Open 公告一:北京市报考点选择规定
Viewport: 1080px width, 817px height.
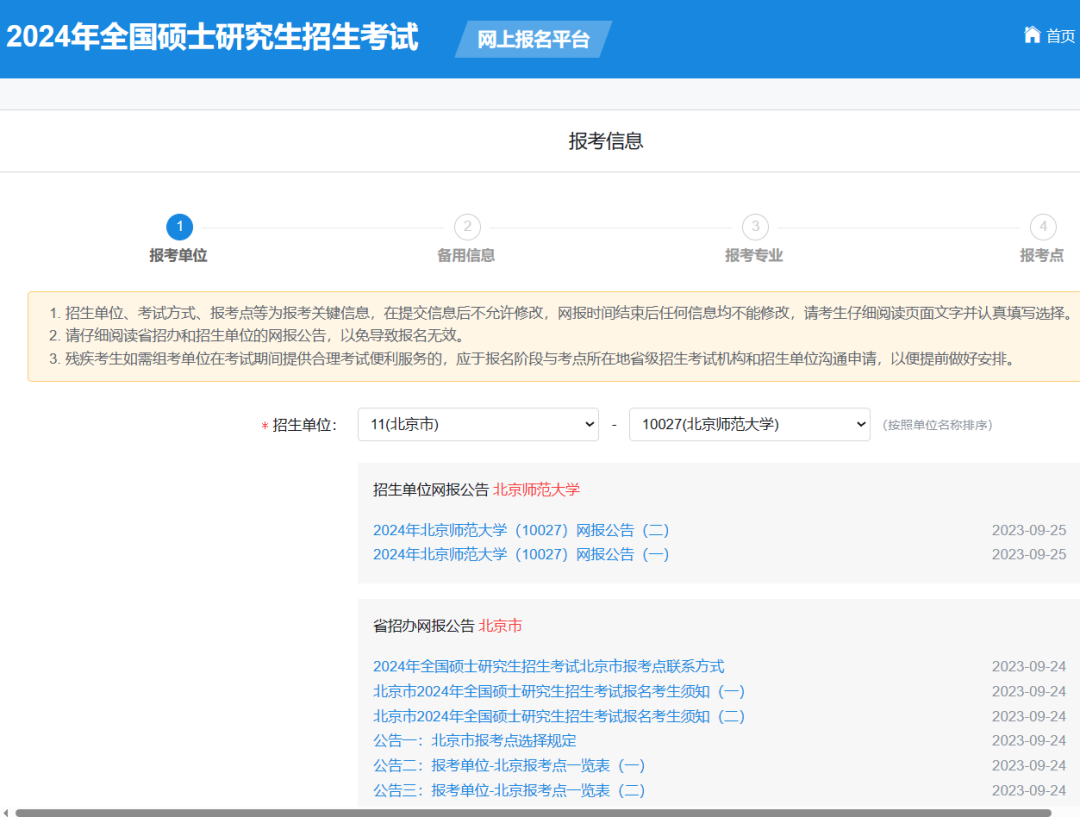[x=475, y=741]
